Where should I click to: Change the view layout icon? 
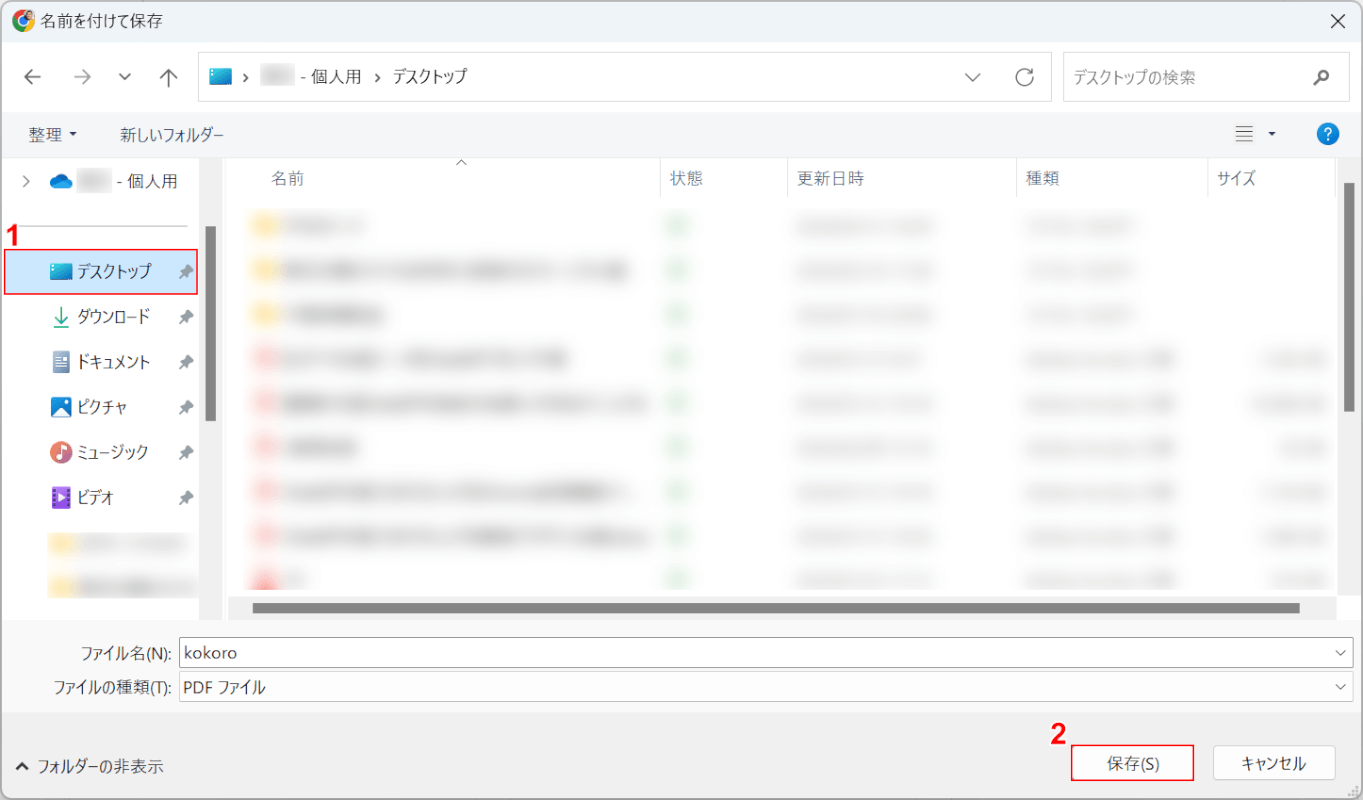pyautogui.click(x=1244, y=134)
